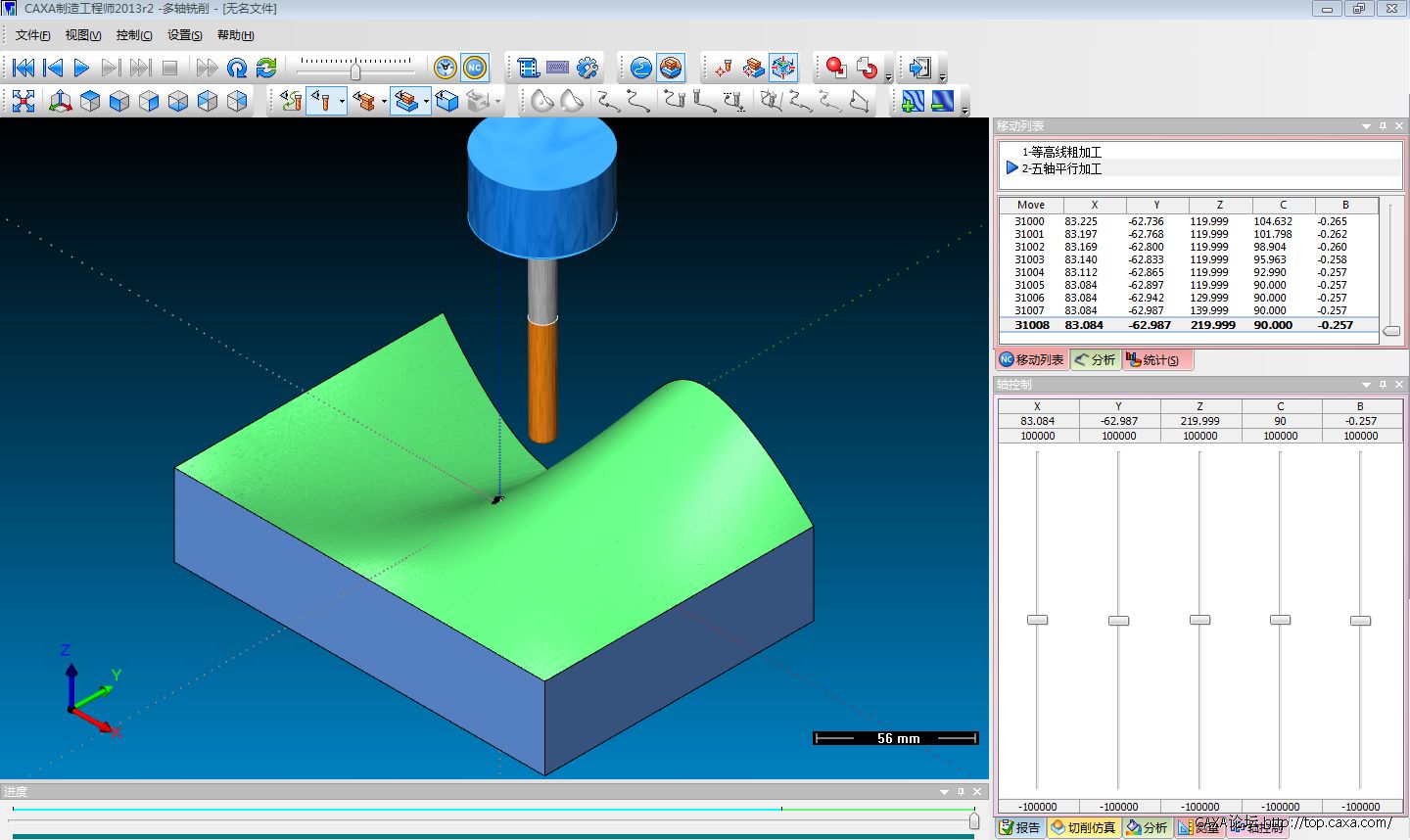Open the 切削仿真 tab at bottom
Image resolution: width=1410 pixels, height=840 pixels.
pos(1083,827)
